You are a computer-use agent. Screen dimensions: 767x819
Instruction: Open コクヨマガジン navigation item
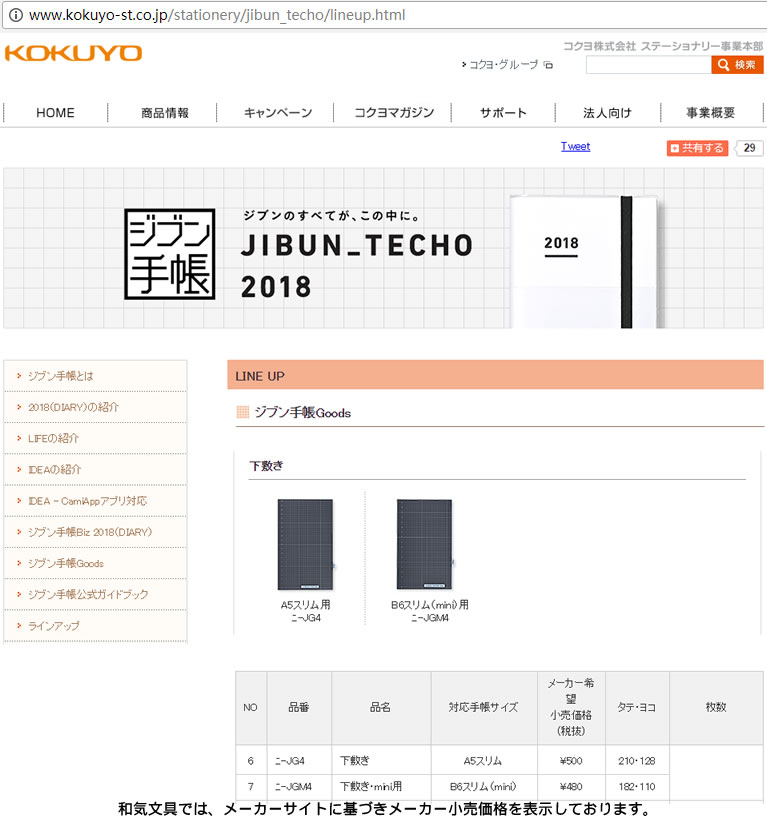point(394,113)
